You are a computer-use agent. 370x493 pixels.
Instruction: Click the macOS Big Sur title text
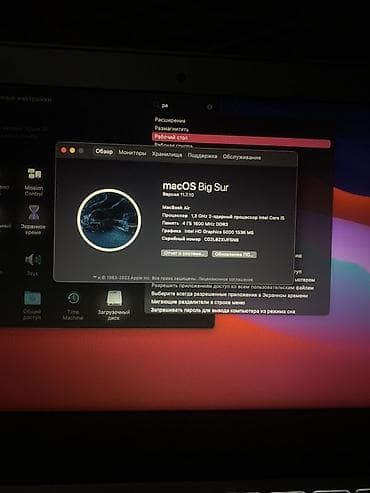point(195,186)
